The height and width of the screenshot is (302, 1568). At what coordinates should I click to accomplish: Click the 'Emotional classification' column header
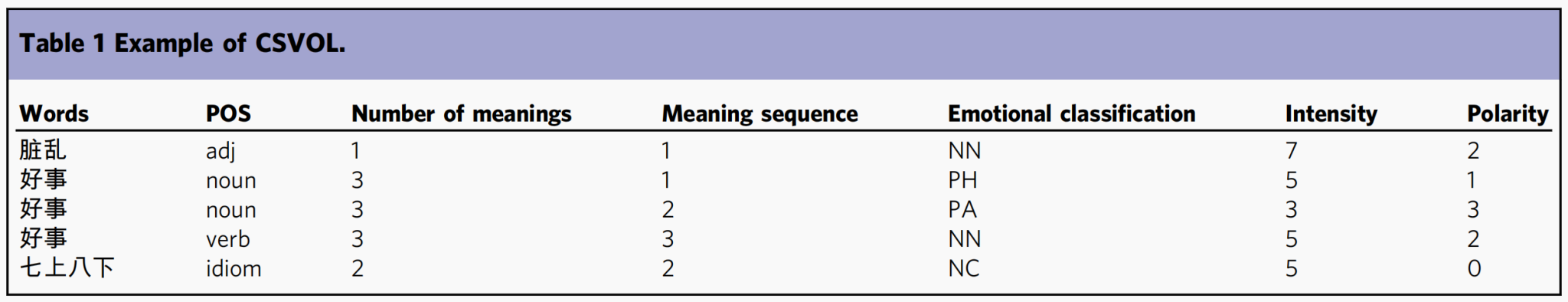(x=1071, y=113)
